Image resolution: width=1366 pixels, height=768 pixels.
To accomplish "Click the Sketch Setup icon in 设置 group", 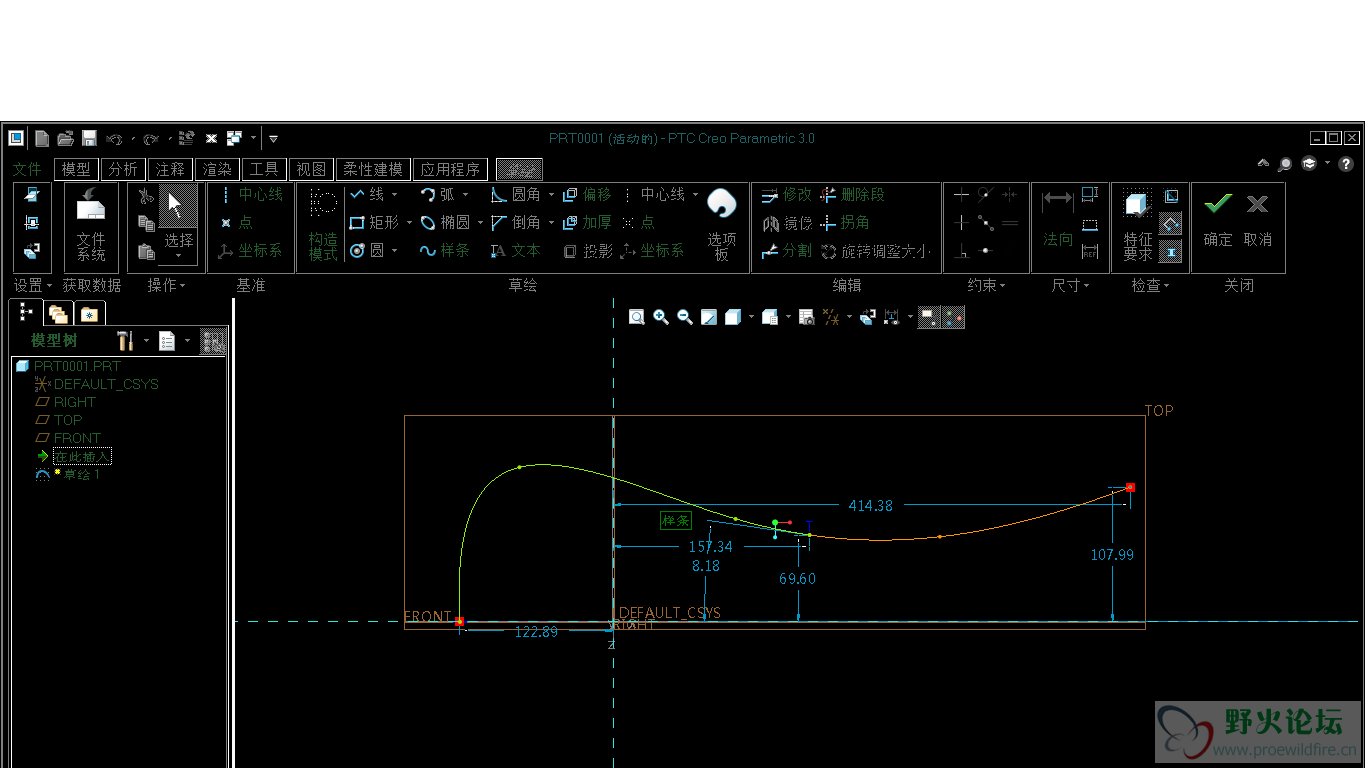I will [32, 194].
